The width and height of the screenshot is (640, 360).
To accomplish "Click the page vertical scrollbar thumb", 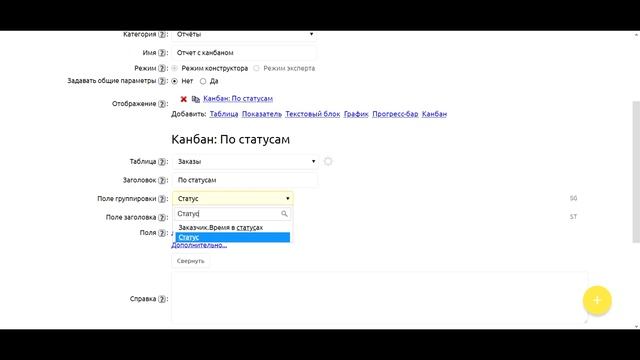I will click(x=636, y=171).
